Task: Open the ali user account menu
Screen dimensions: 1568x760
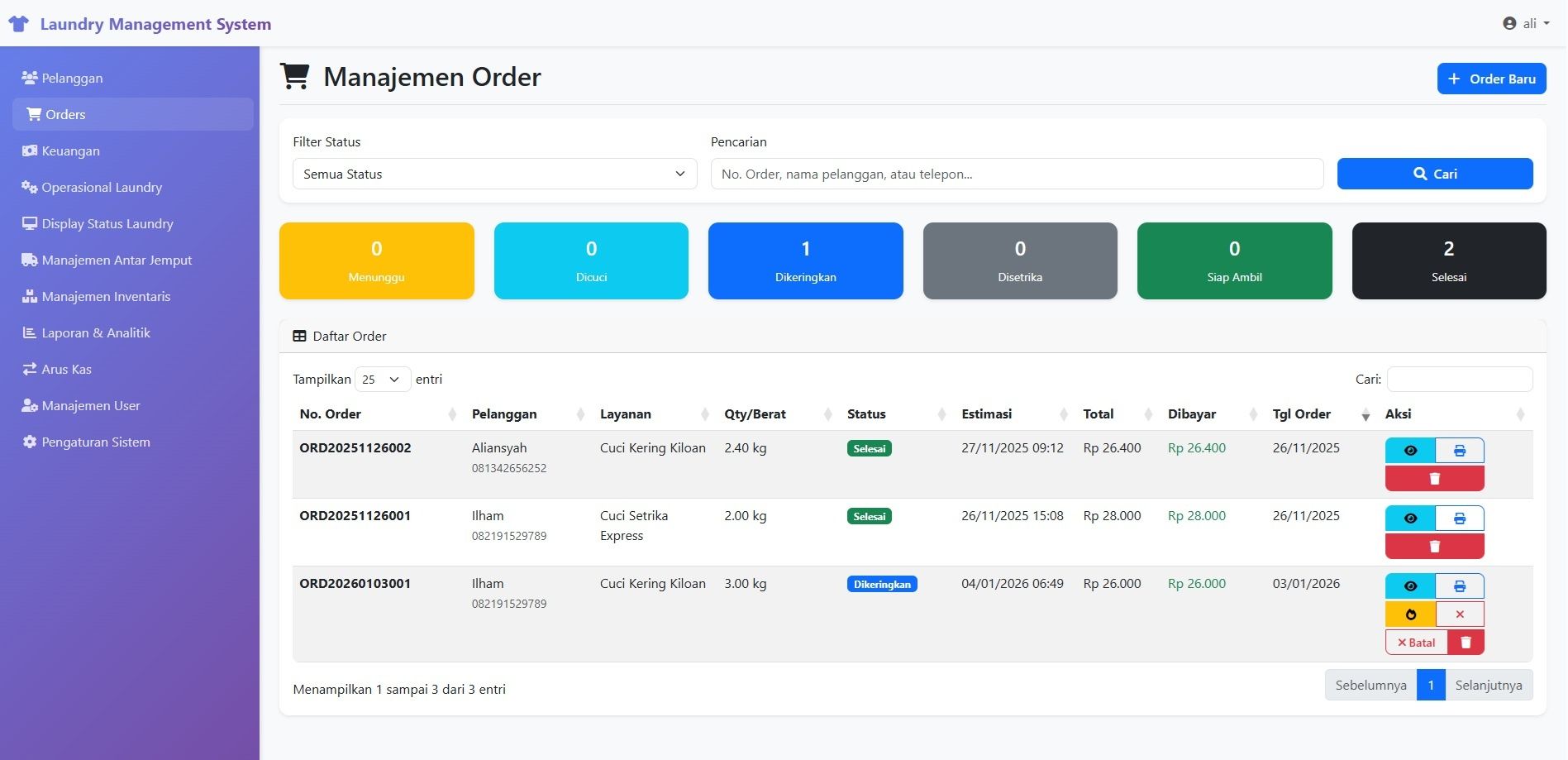Action: click(1525, 23)
